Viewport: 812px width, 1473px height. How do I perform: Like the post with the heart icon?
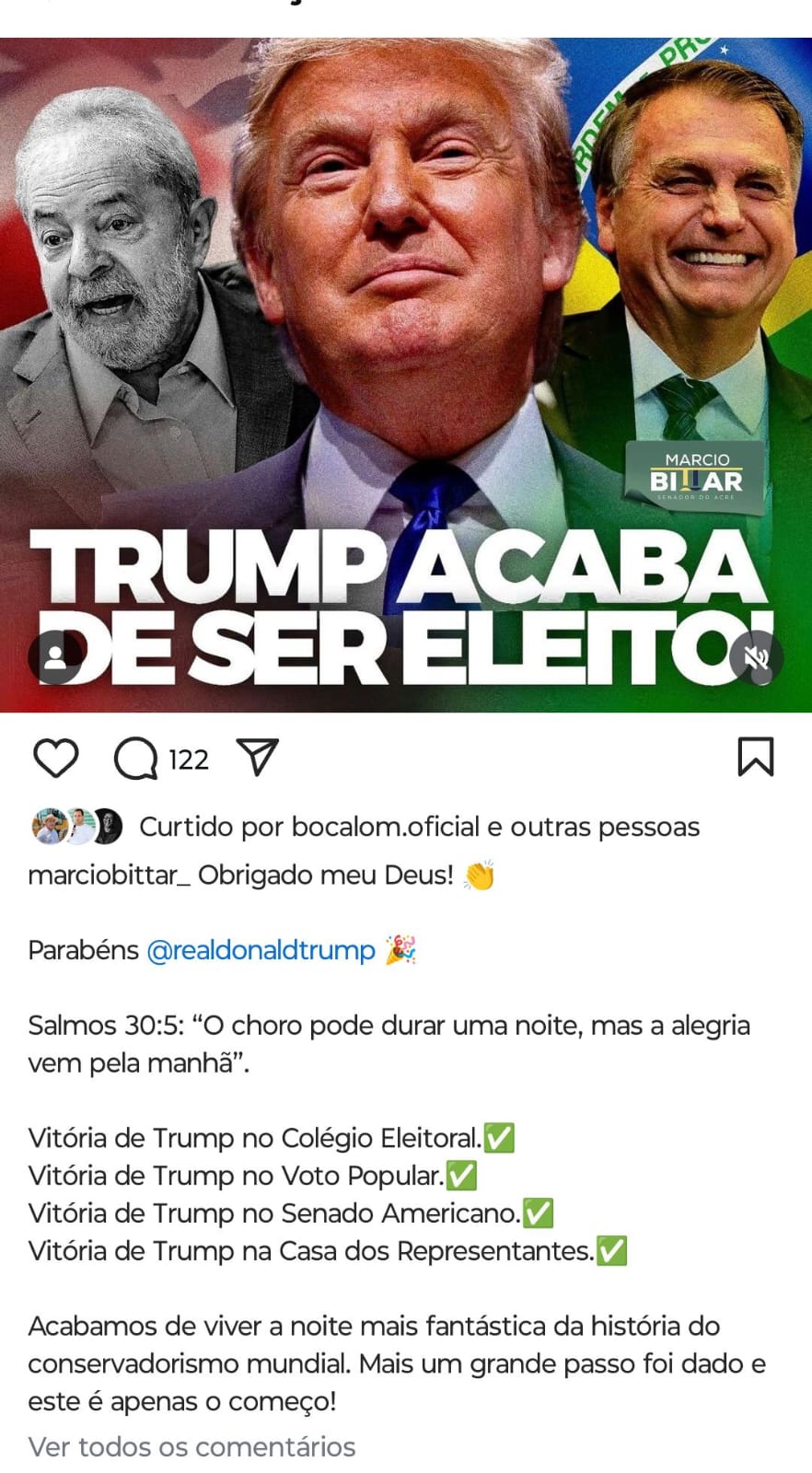coord(55,759)
